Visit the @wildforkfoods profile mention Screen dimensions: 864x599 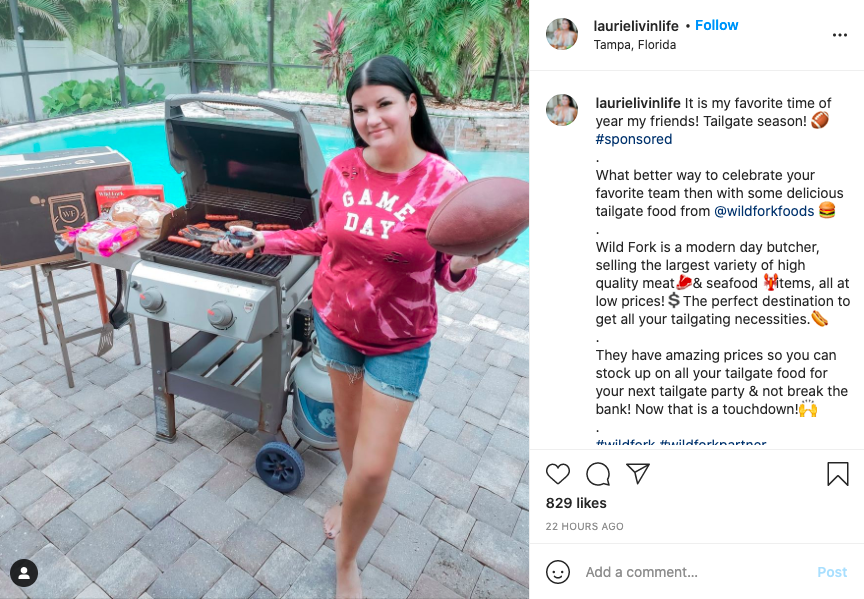point(764,211)
